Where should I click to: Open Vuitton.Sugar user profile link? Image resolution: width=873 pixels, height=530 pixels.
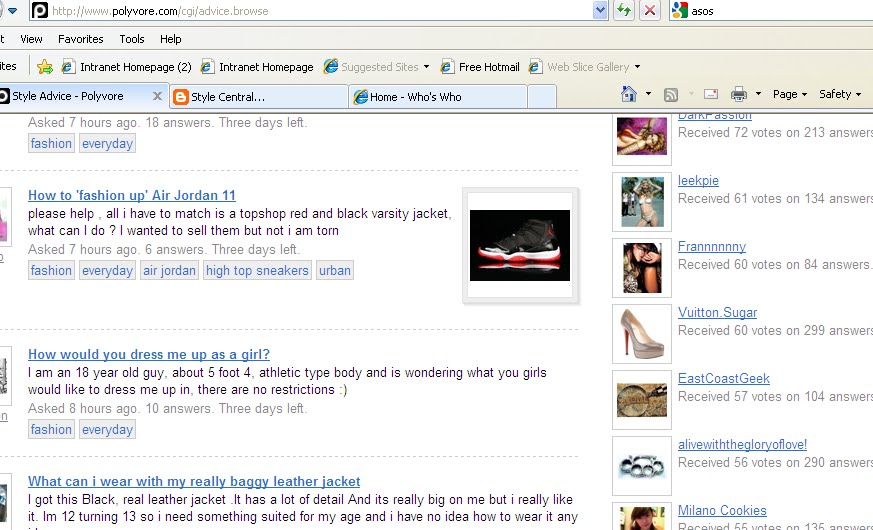pyautogui.click(x=717, y=313)
